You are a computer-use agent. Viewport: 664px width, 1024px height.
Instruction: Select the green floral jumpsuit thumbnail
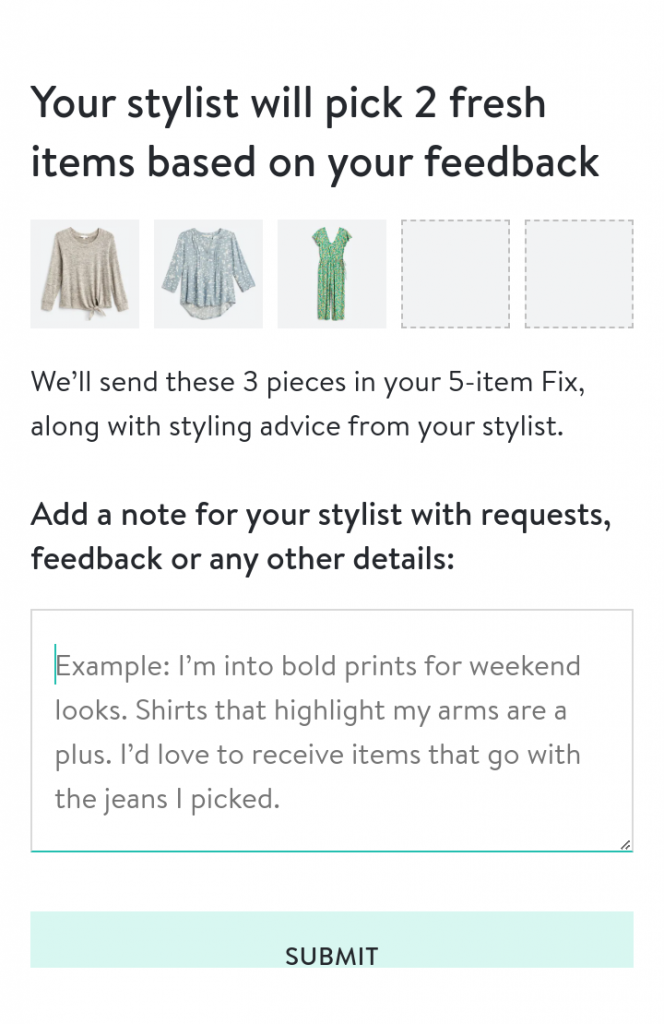pyautogui.click(x=332, y=274)
